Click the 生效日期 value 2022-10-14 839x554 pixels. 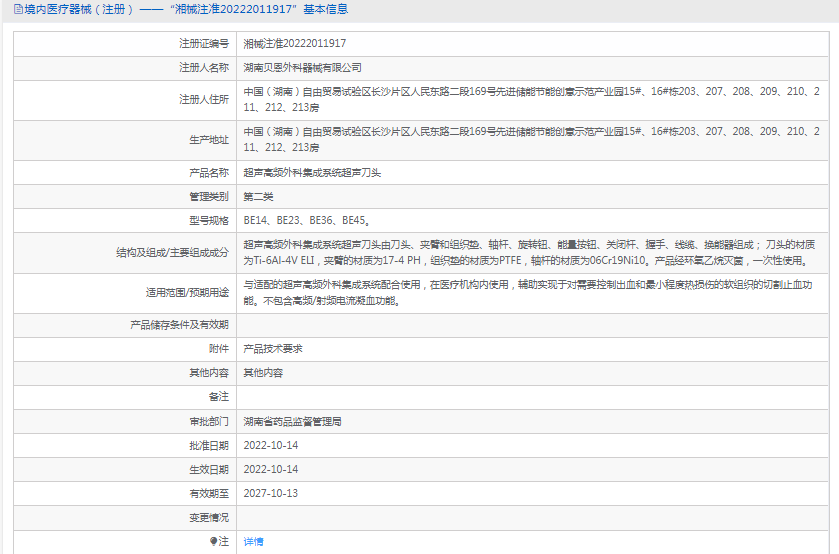click(270, 469)
